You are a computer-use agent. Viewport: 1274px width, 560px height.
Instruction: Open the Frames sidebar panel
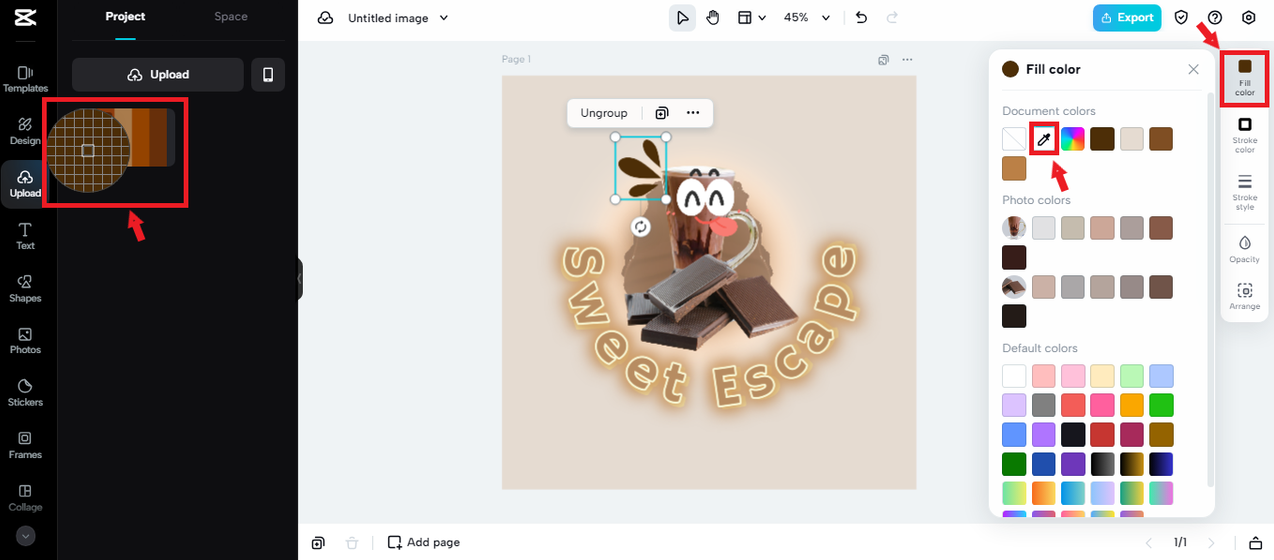point(25,445)
